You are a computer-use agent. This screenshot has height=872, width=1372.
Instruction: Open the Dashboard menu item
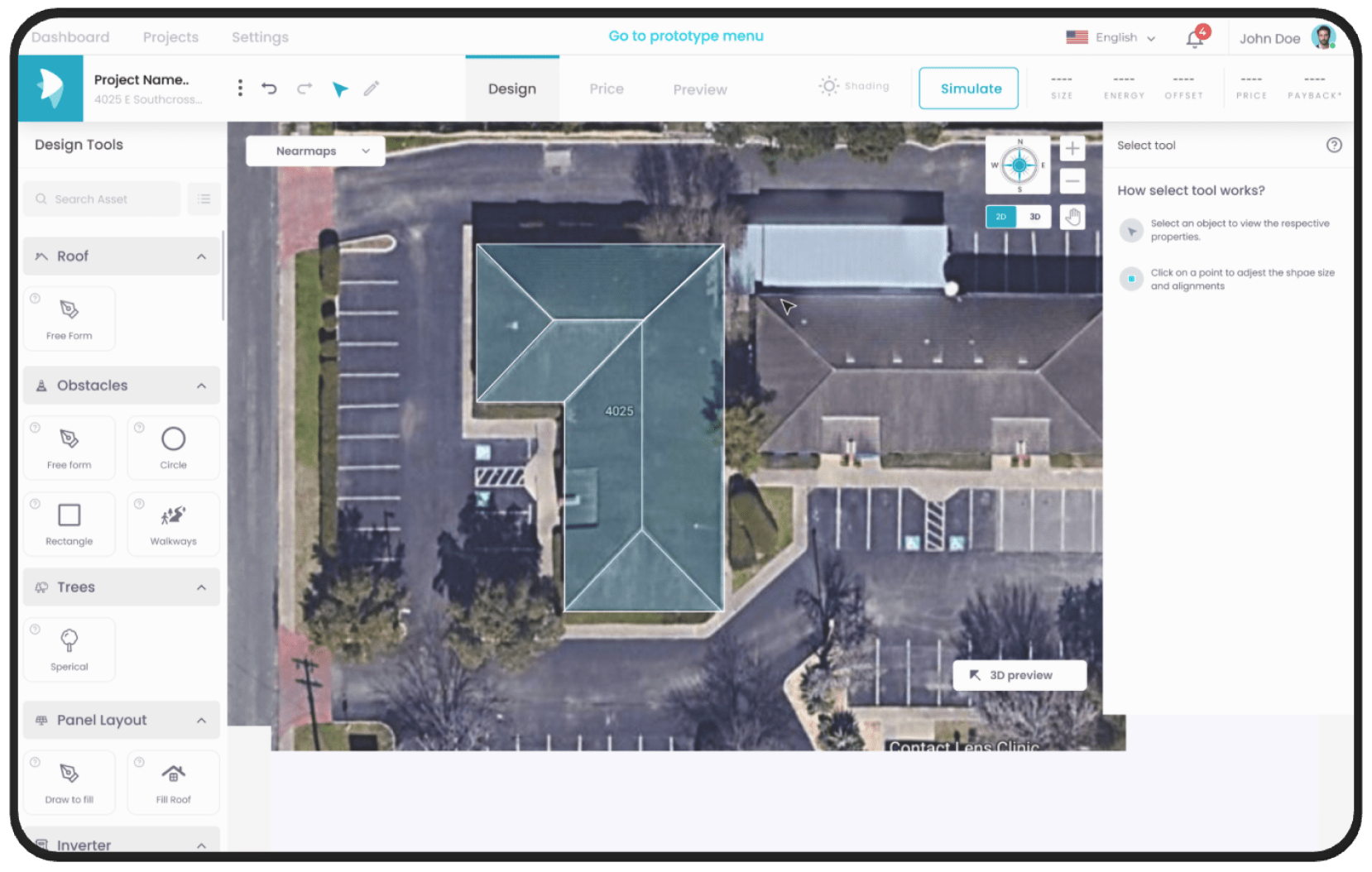pos(70,37)
